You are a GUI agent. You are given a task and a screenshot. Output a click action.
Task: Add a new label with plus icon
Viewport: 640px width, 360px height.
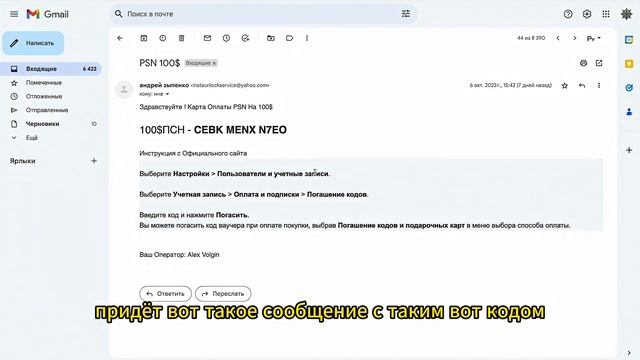point(94,161)
